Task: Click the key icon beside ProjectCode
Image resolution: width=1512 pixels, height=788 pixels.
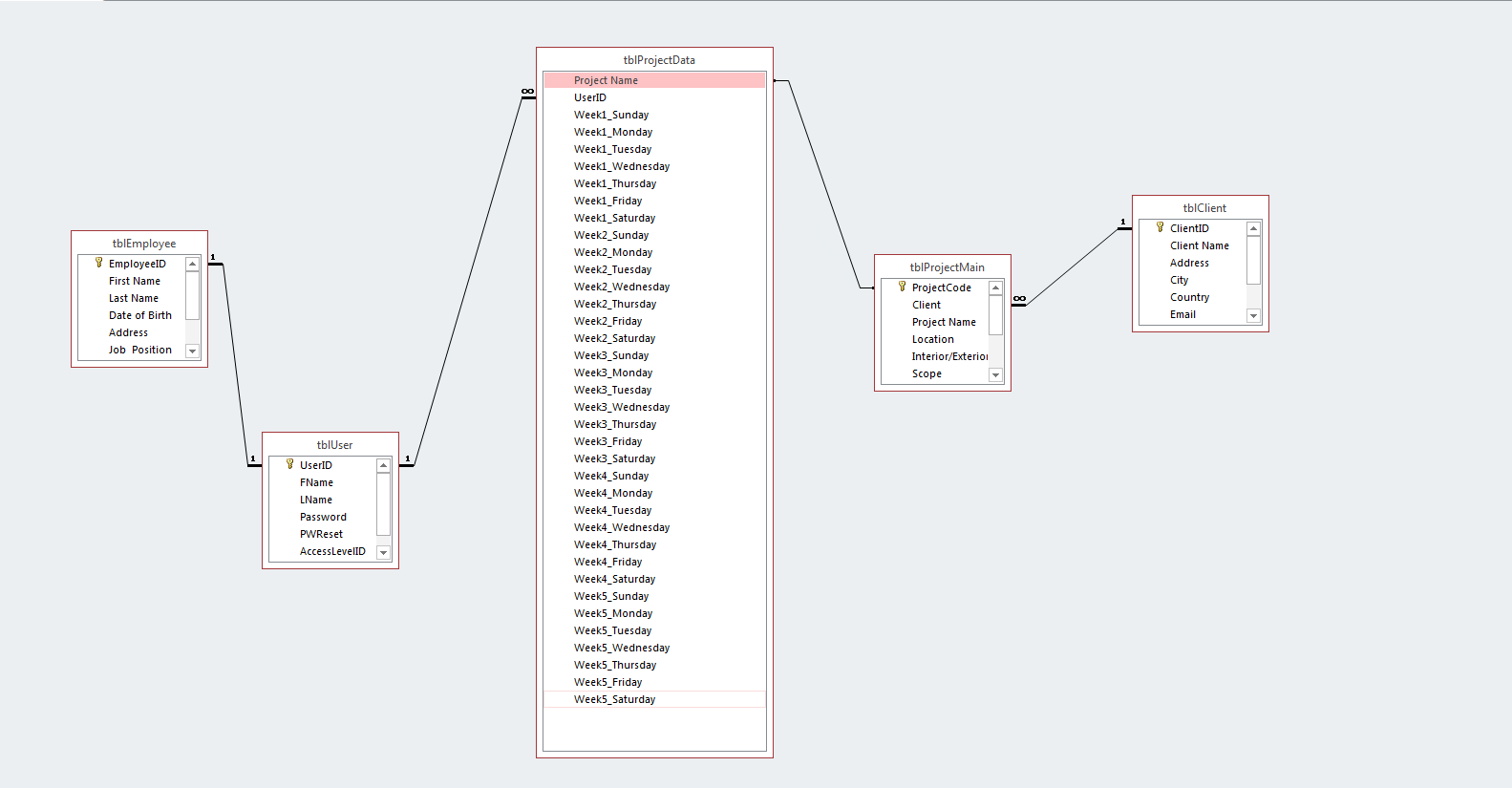Action: [x=902, y=287]
